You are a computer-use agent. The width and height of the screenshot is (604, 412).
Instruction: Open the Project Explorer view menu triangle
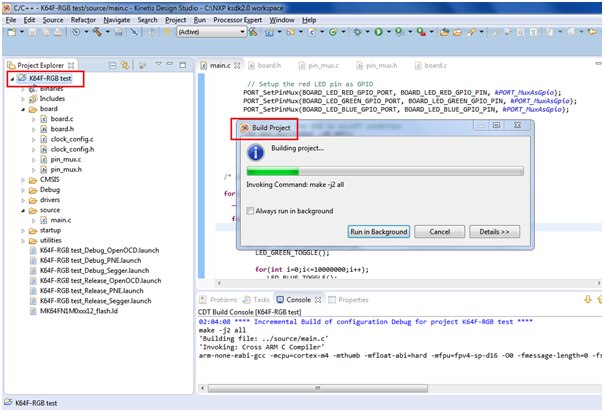[x=158, y=64]
